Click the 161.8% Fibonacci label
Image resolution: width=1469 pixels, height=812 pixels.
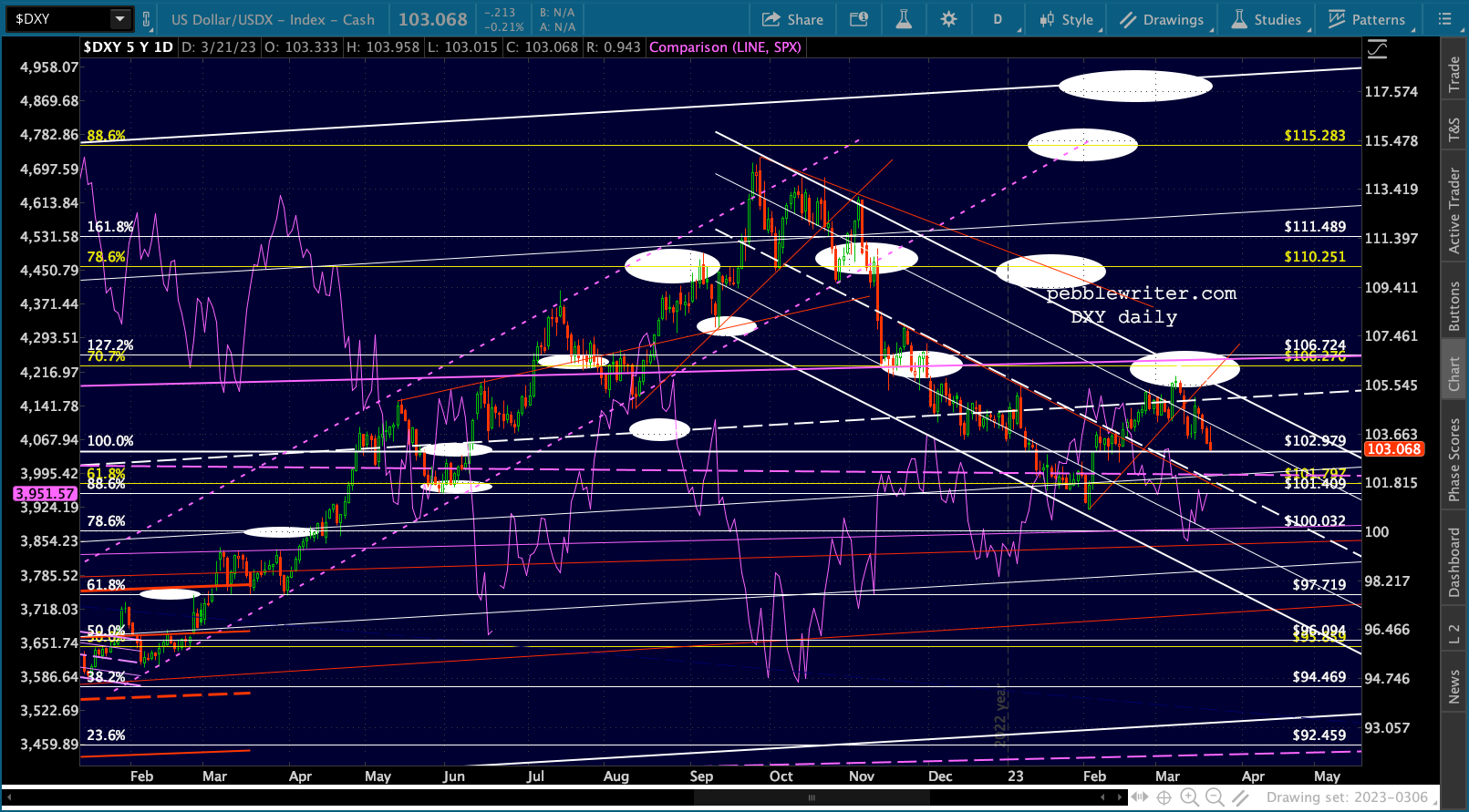pos(110,227)
